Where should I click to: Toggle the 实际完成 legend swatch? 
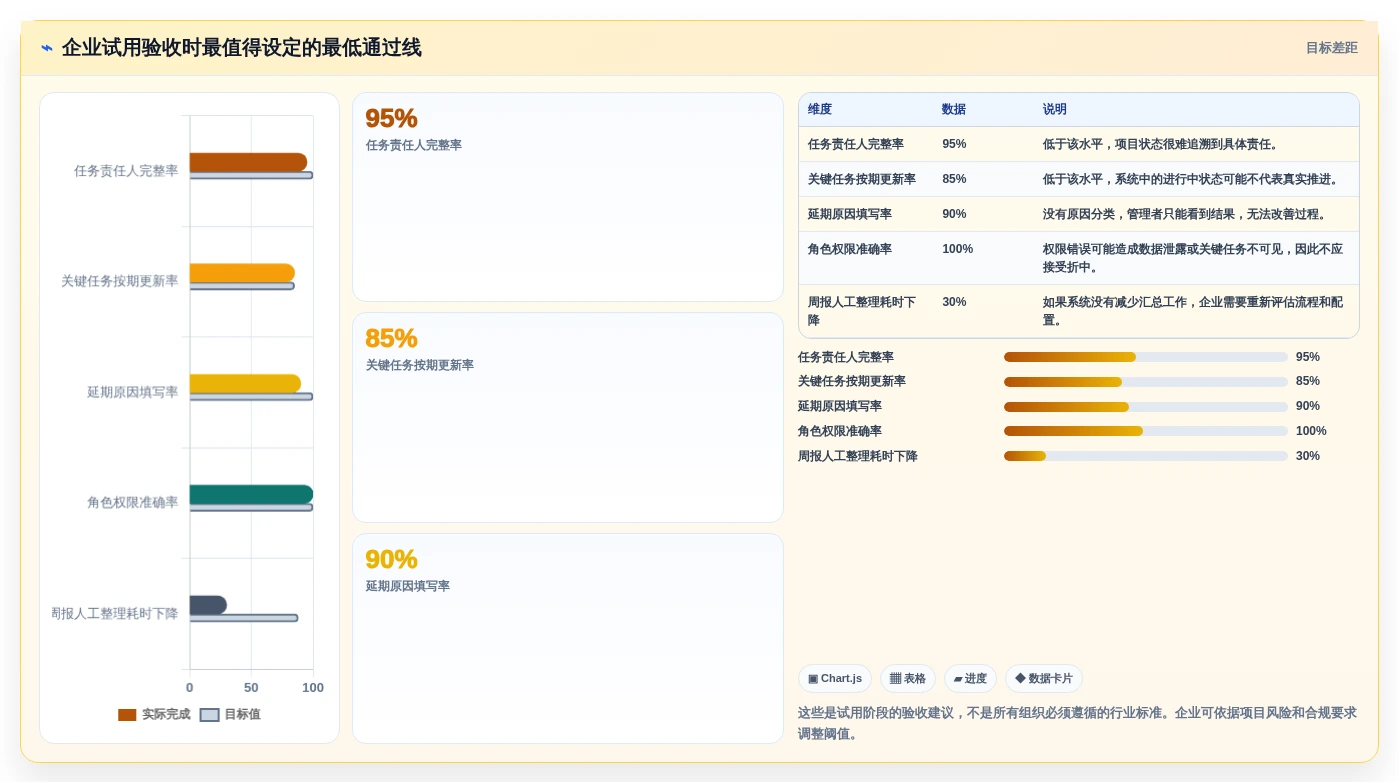(127, 715)
